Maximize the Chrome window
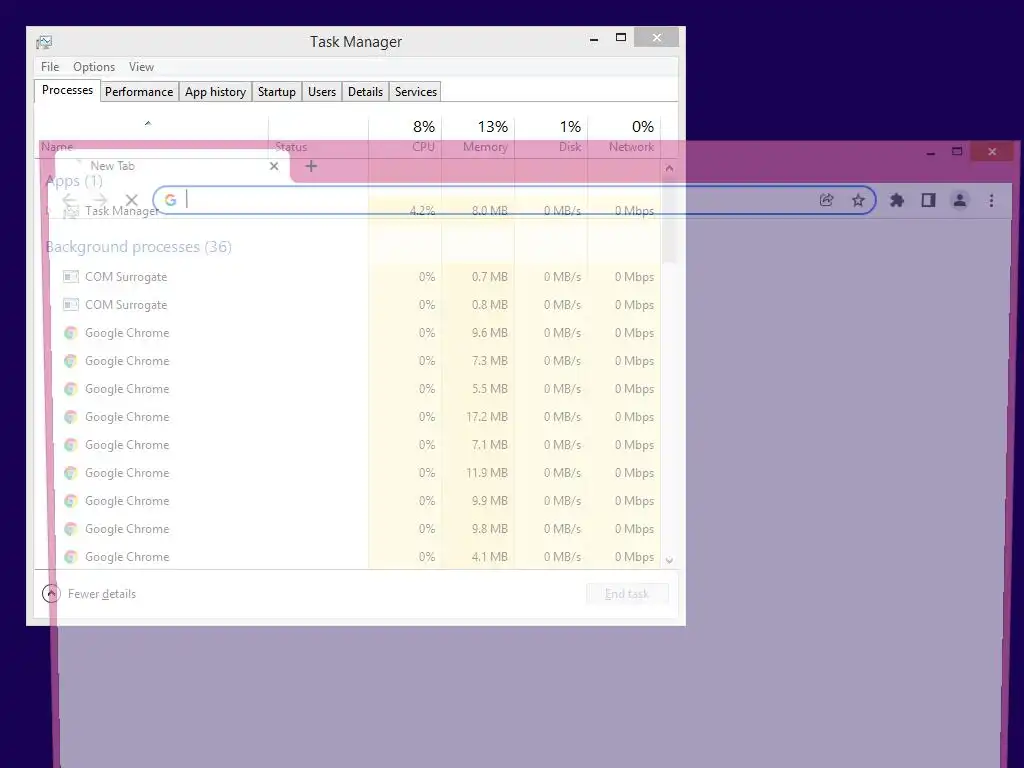Screen dimensions: 1024x768 click(x=957, y=152)
